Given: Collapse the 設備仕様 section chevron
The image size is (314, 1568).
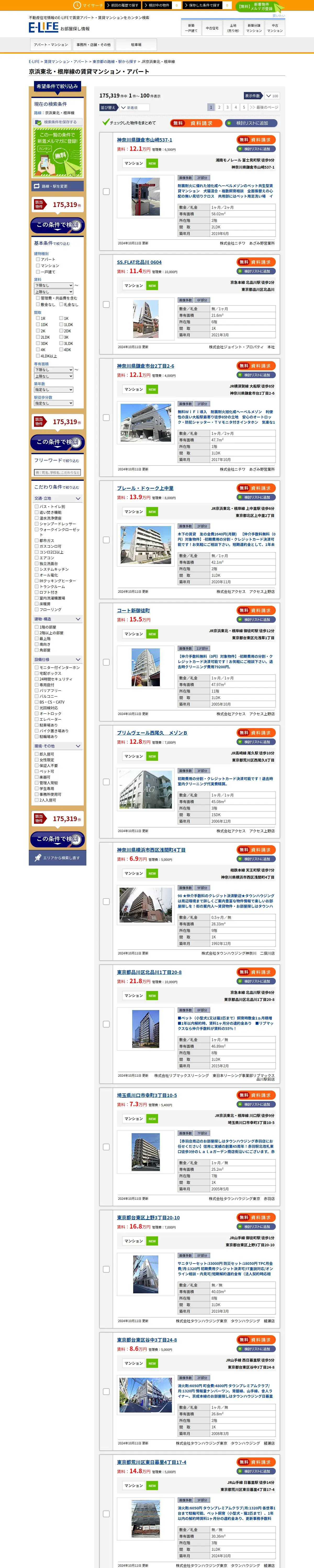Looking at the screenshot, I should (78, 659).
